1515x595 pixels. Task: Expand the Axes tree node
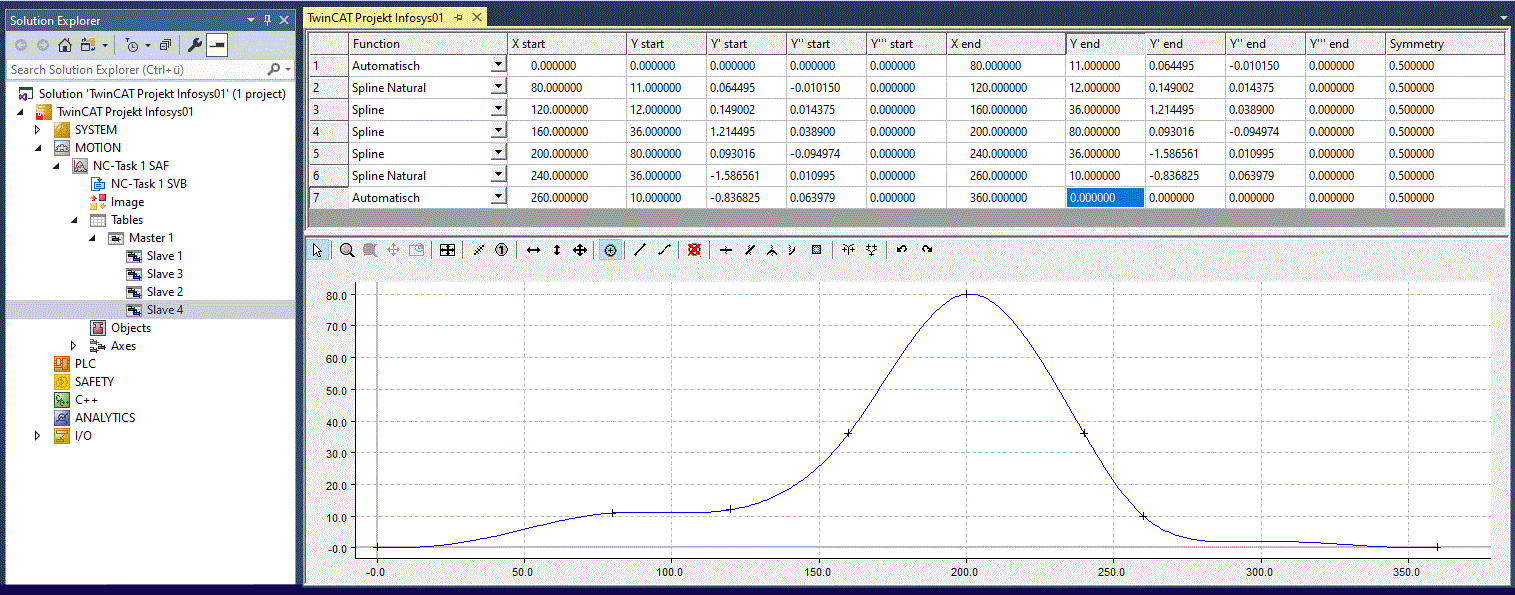click(x=73, y=346)
